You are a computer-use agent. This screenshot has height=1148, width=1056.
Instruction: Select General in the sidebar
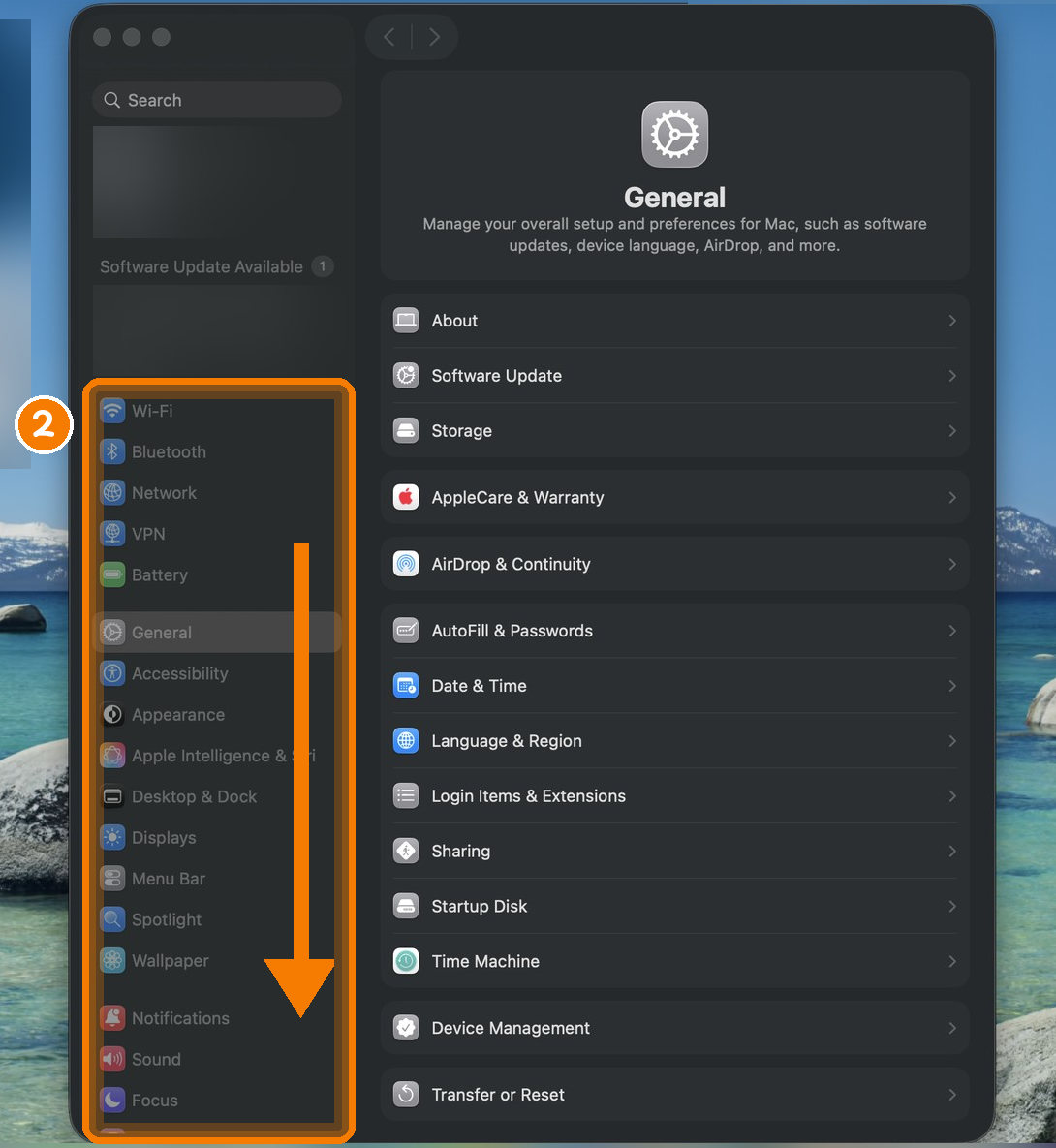(218, 632)
